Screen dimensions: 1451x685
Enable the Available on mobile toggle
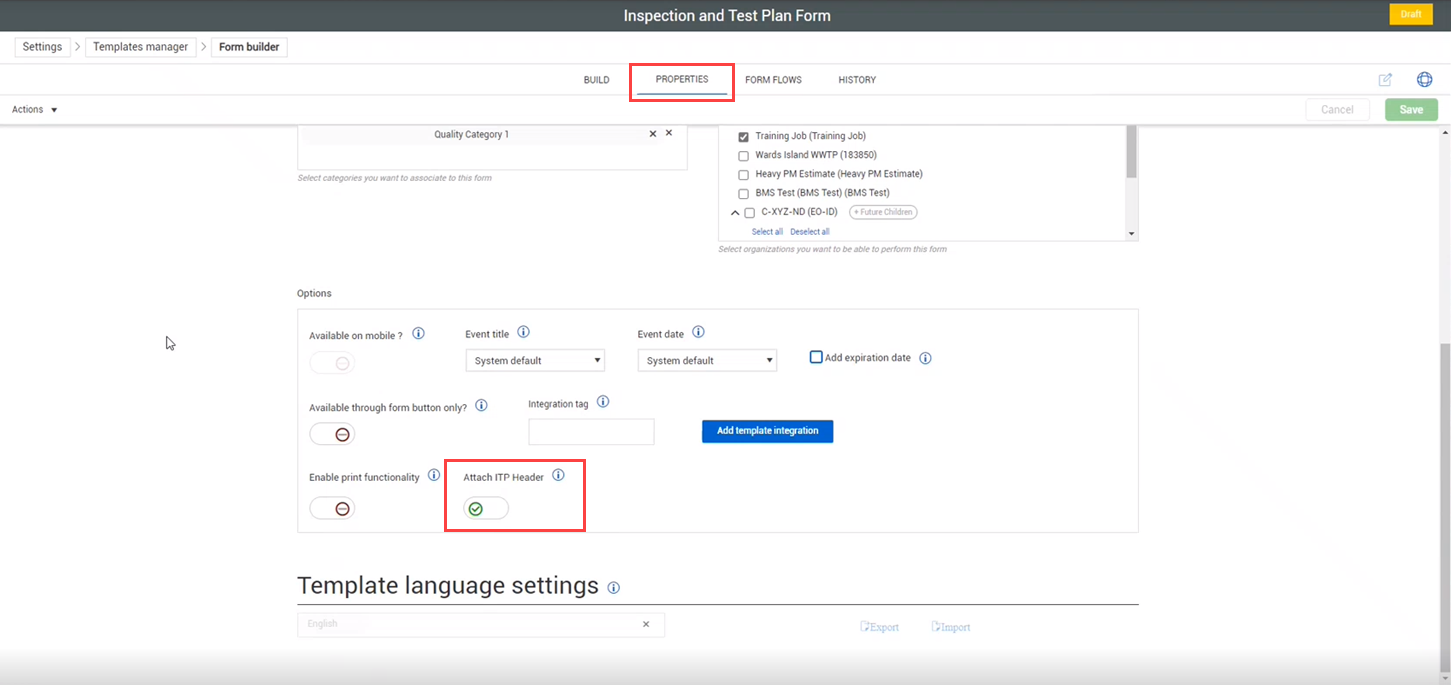click(x=331, y=362)
